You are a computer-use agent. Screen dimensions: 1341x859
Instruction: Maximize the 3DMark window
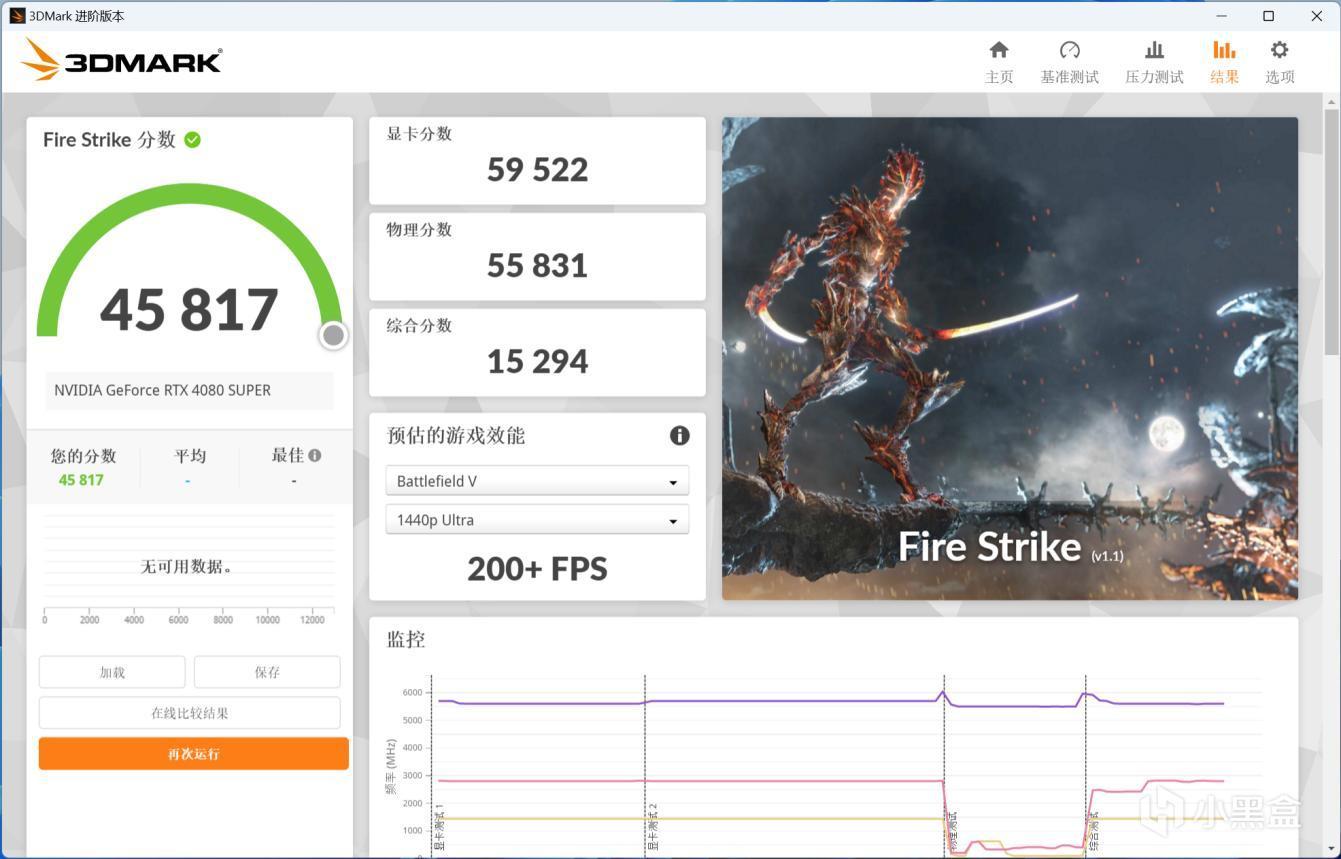pyautogui.click(x=1269, y=16)
